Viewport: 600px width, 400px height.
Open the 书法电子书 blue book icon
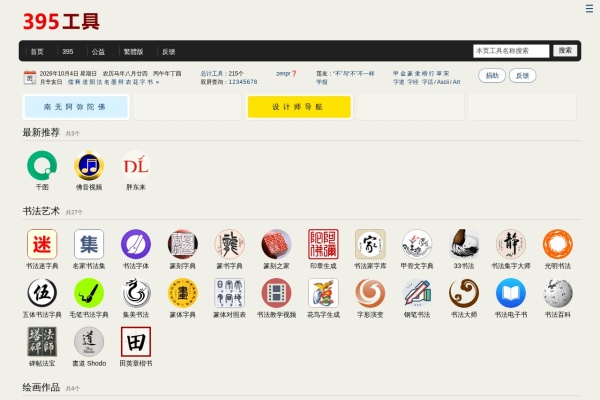pos(511,293)
